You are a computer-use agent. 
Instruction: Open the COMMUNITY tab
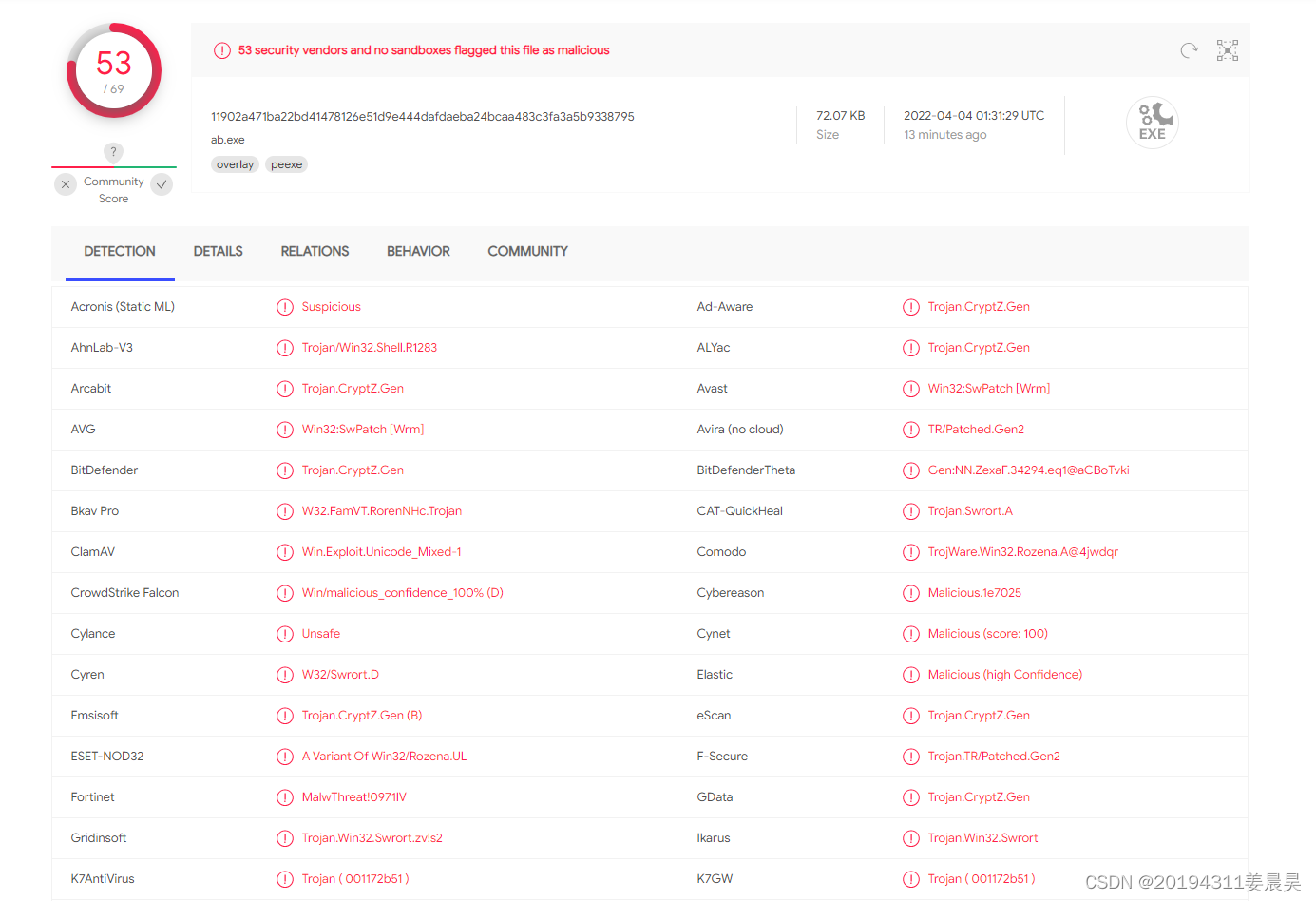pos(528,252)
